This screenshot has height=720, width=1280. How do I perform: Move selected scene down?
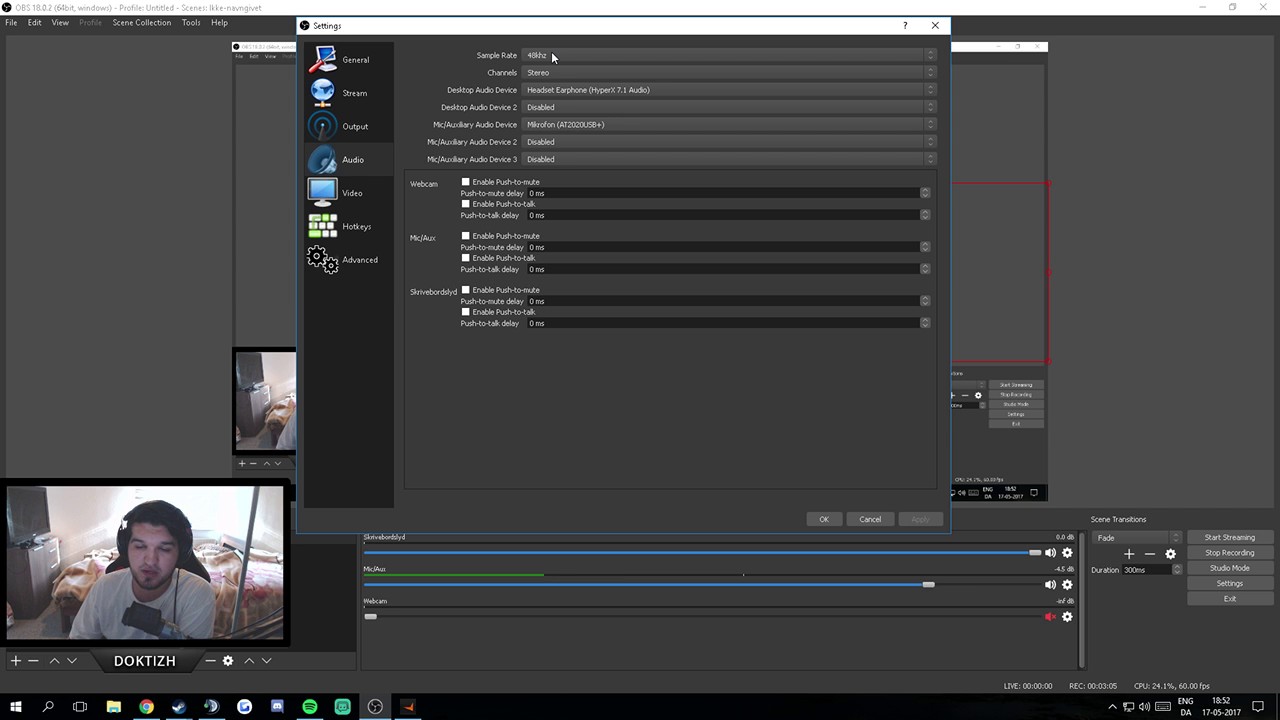click(x=71, y=661)
